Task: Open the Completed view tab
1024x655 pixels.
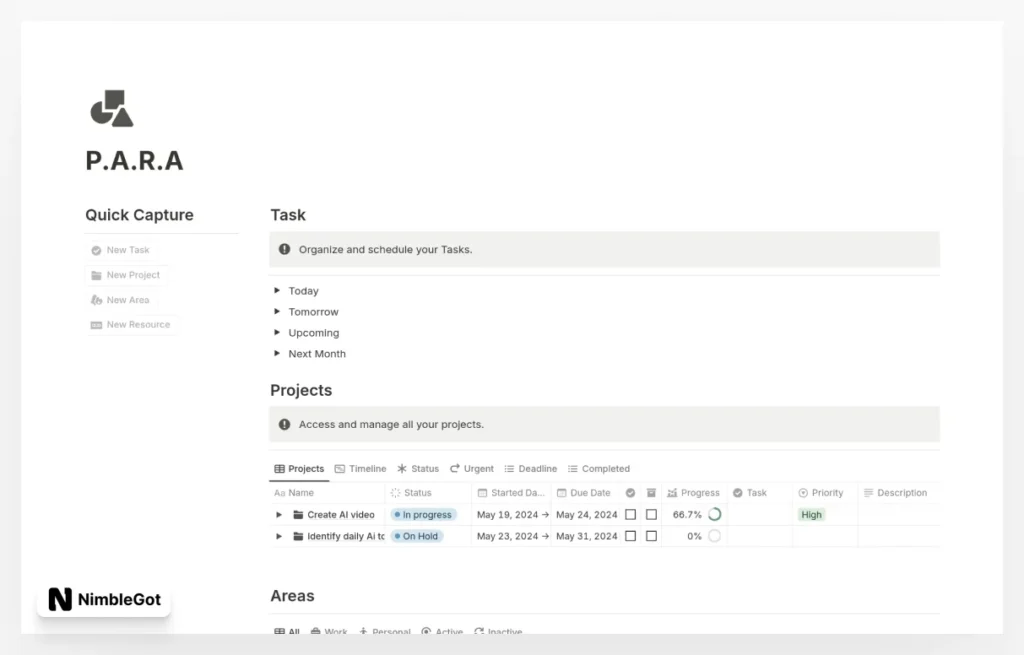Action: click(x=599, y=468)
